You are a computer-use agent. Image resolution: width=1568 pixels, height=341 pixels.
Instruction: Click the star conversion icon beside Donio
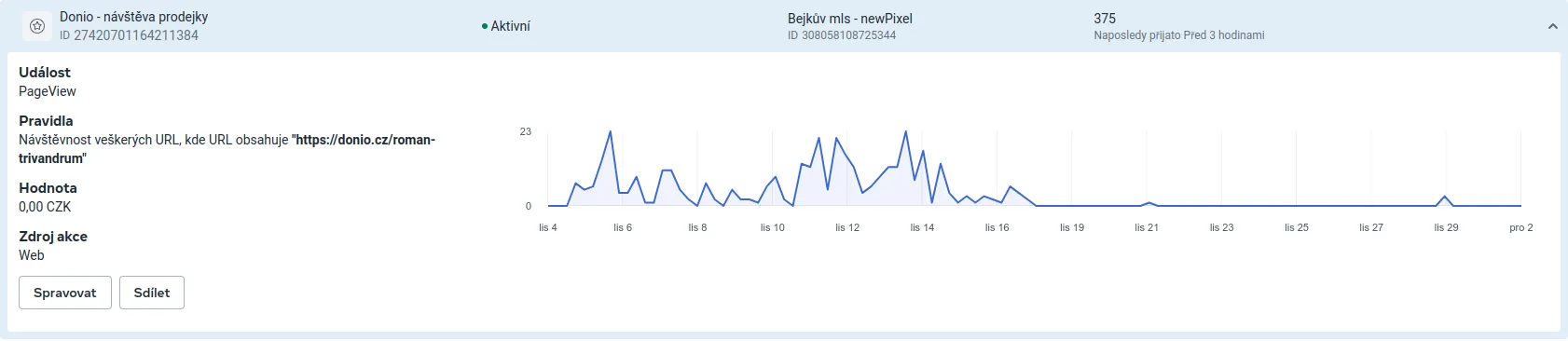[37, 26]
